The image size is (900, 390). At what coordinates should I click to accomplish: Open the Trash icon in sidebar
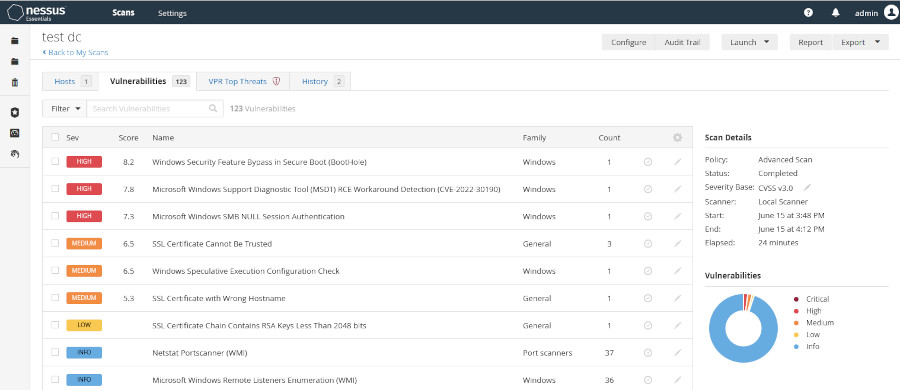[x=15, y=82]
